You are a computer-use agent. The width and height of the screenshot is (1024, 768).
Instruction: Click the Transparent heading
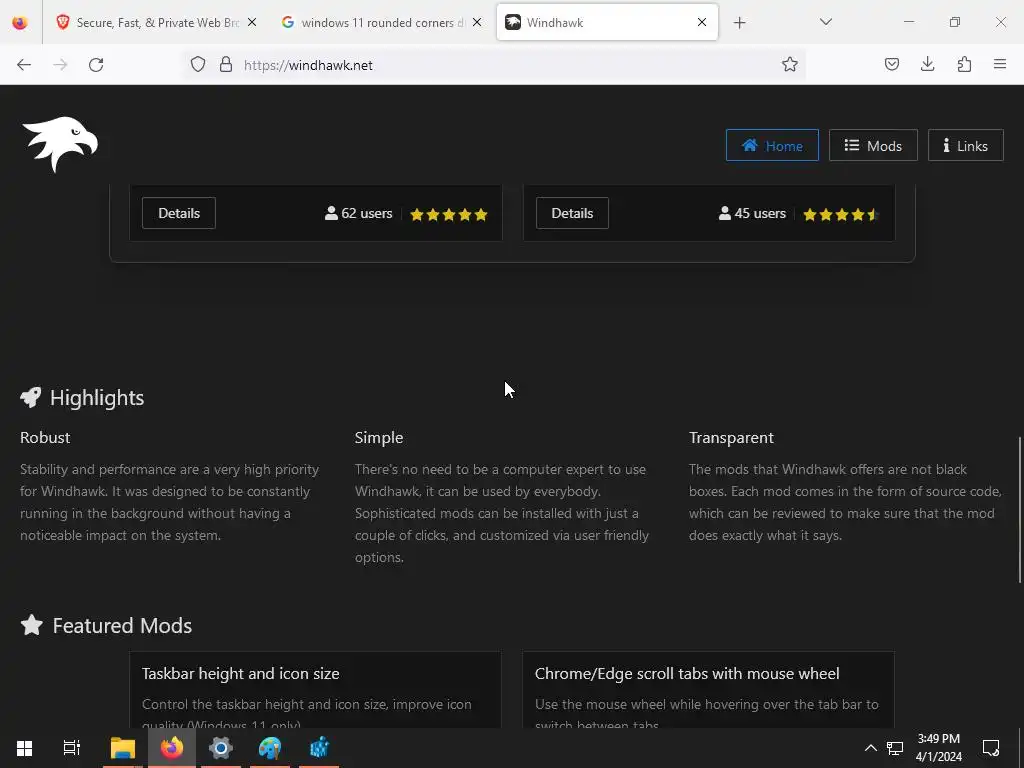point(731,438)
